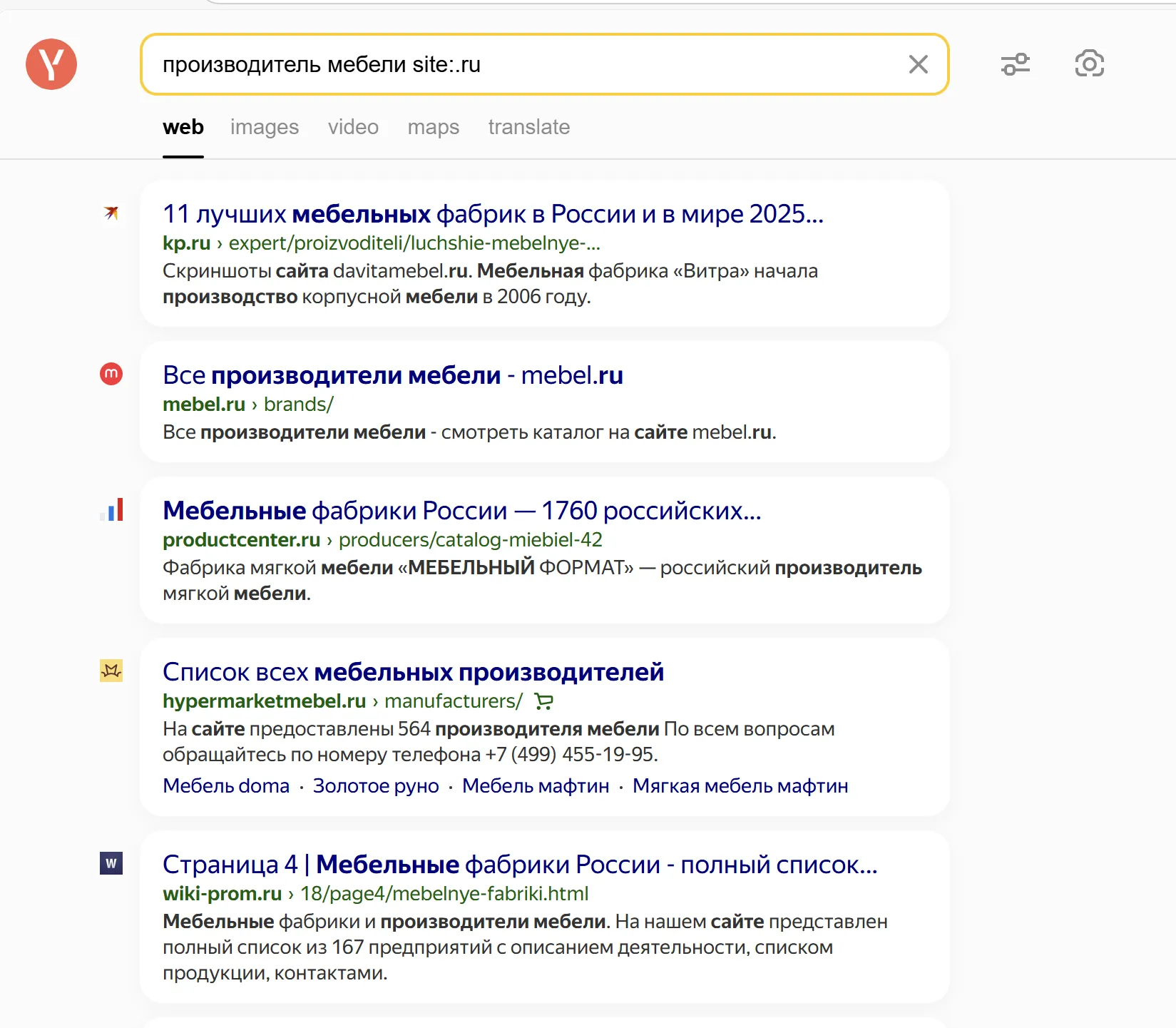Click snippet text 'Скриншоты сайта davitamebel.ru'
This screenshot has width=1176, height=1028.
(x=317, y=272)
